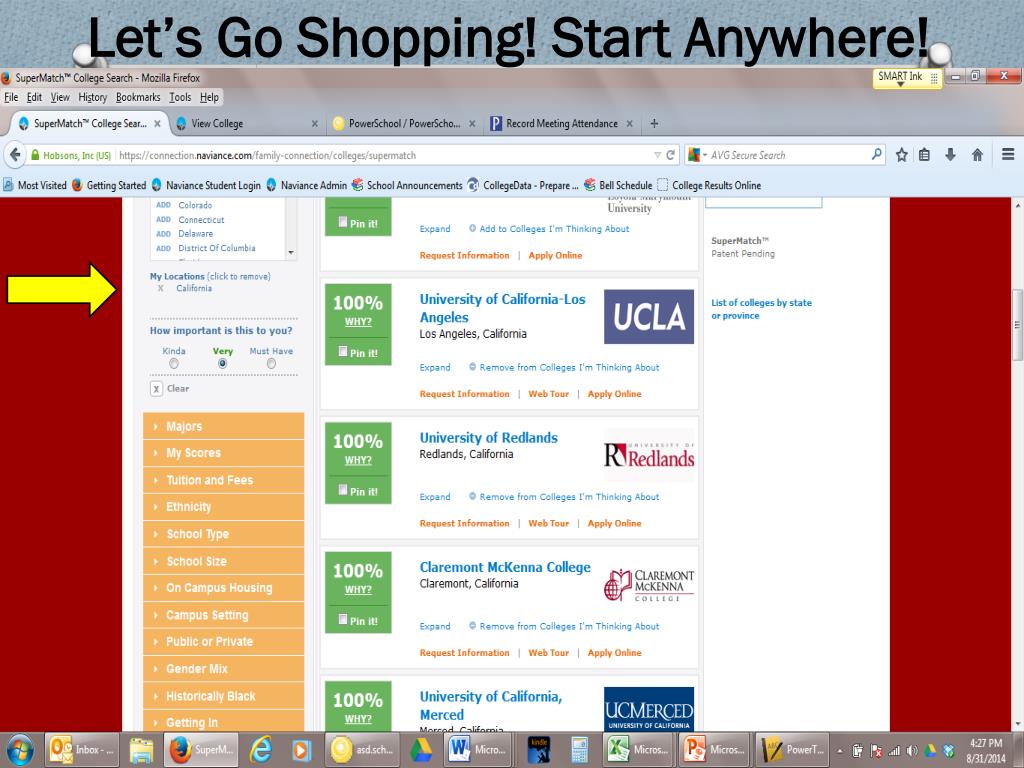Check Pin it for UCLA
The width and height of the screenshot is (1024, 768).
[x=343, y=352]
